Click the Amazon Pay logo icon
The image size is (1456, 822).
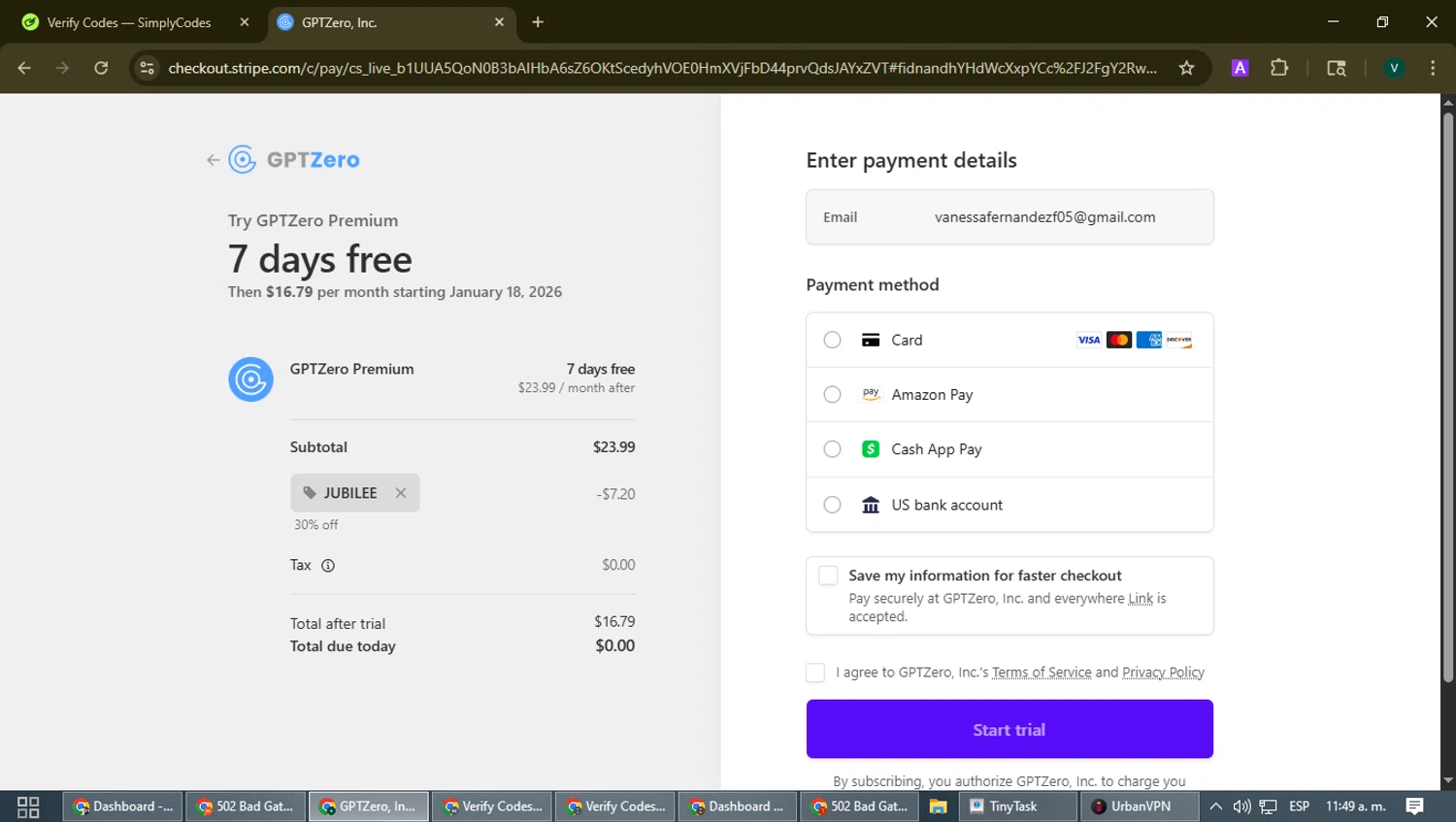click(x=871, y=394)
